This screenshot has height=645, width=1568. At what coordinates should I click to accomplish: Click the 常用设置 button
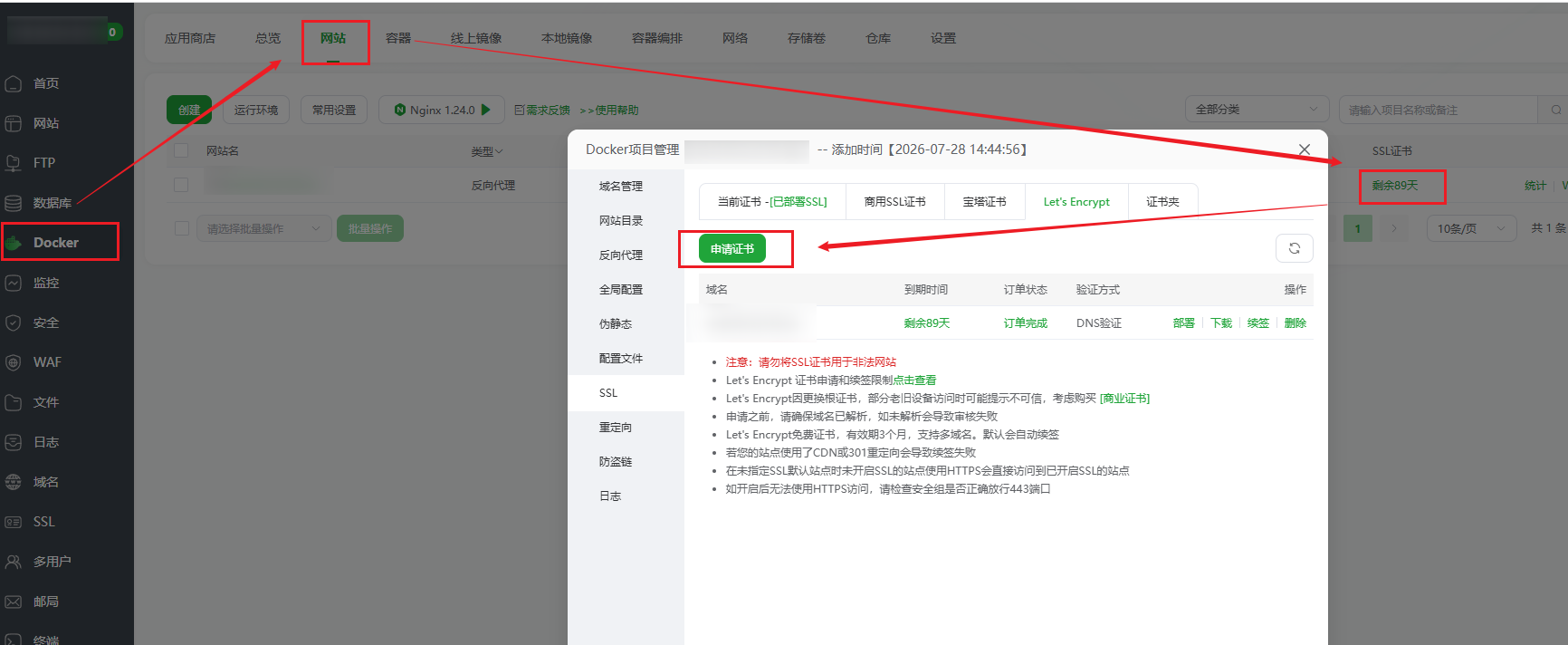334,110
